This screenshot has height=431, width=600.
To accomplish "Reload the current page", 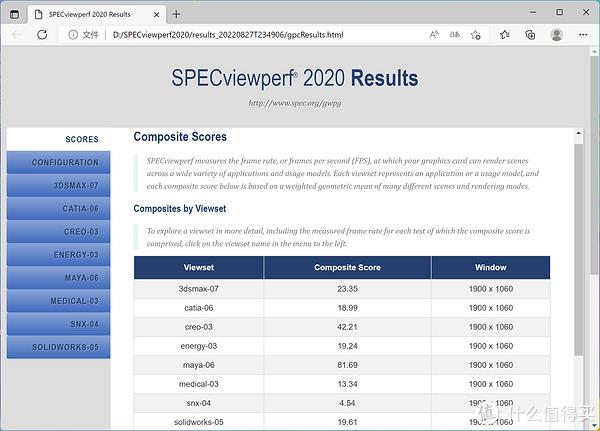I will (42, 35).
